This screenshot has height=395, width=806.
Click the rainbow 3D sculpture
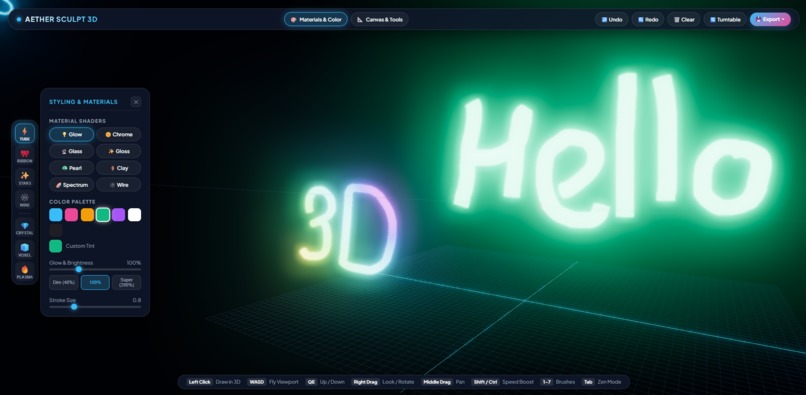point(349,229)
